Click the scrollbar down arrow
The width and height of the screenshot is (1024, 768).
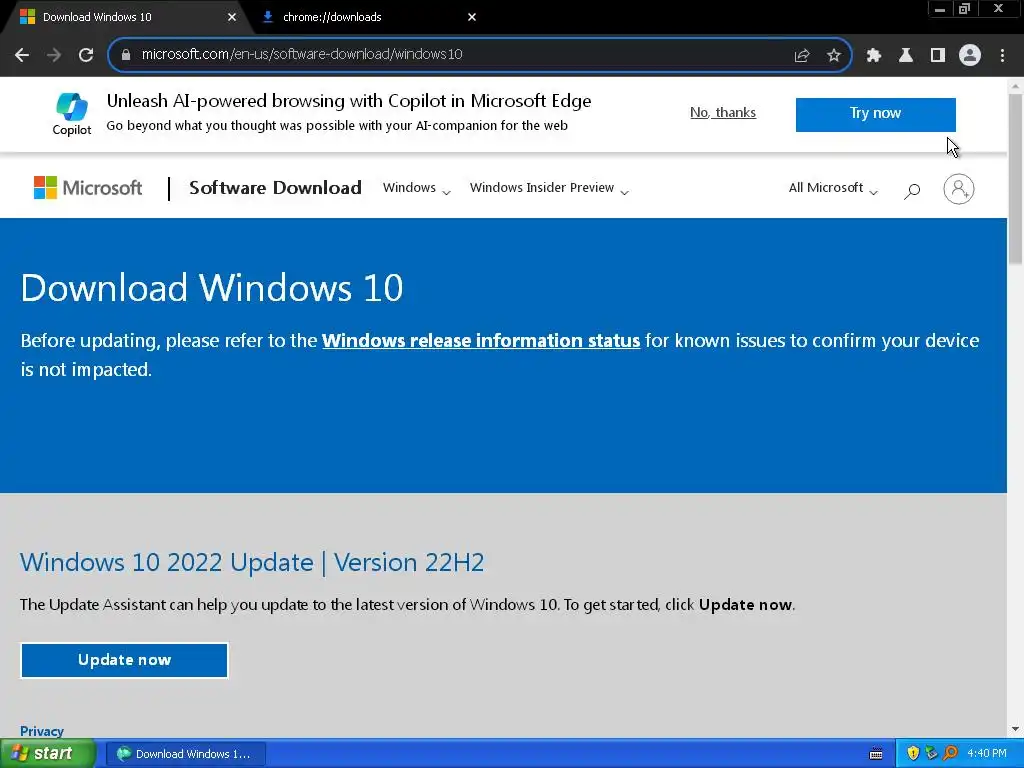1015,729
